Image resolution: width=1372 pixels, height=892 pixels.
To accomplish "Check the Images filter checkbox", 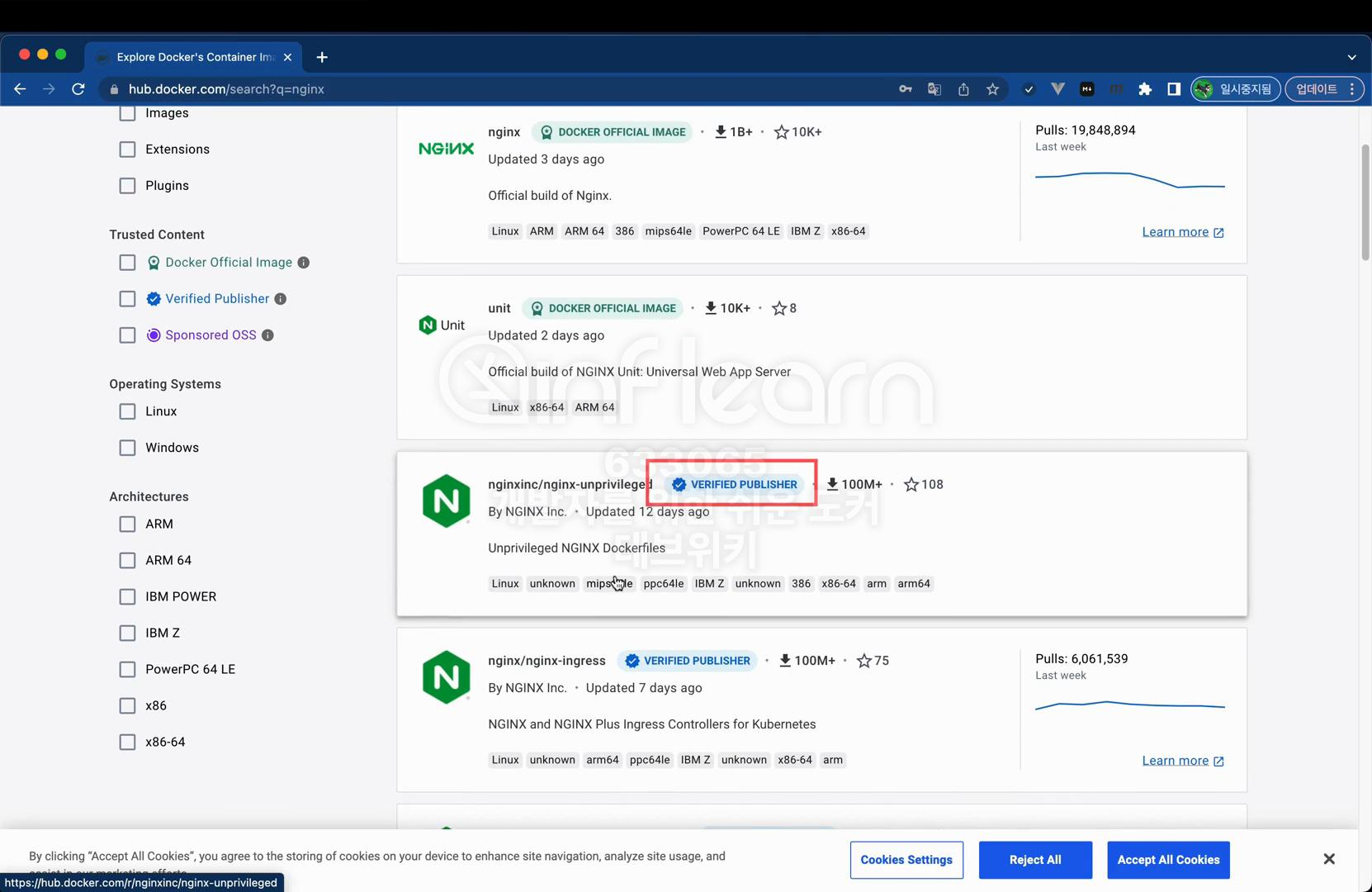I will (x=127, y=113).
